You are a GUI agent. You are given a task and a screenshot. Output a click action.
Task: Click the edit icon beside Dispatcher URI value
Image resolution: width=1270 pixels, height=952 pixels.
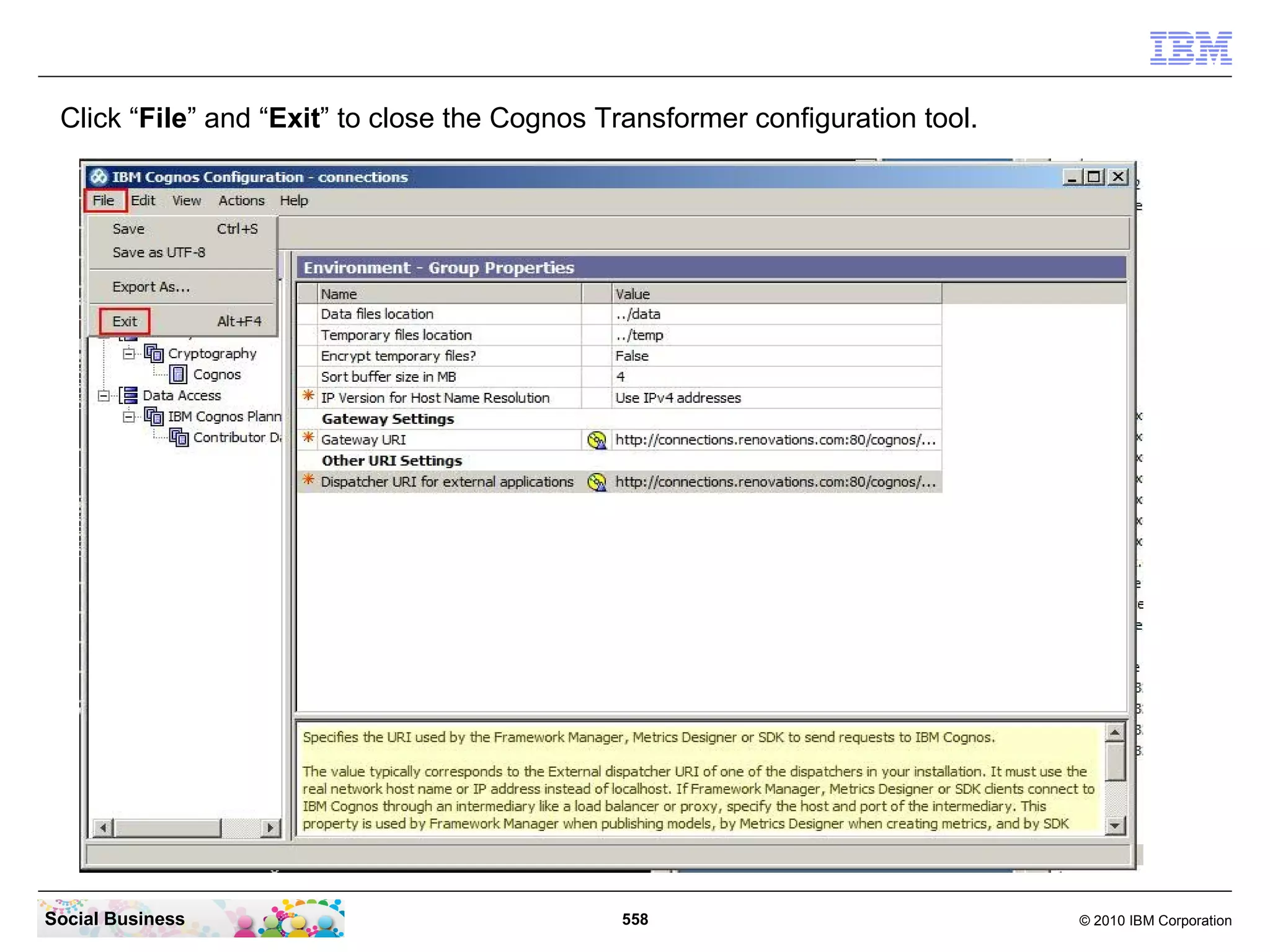[597, 482]
